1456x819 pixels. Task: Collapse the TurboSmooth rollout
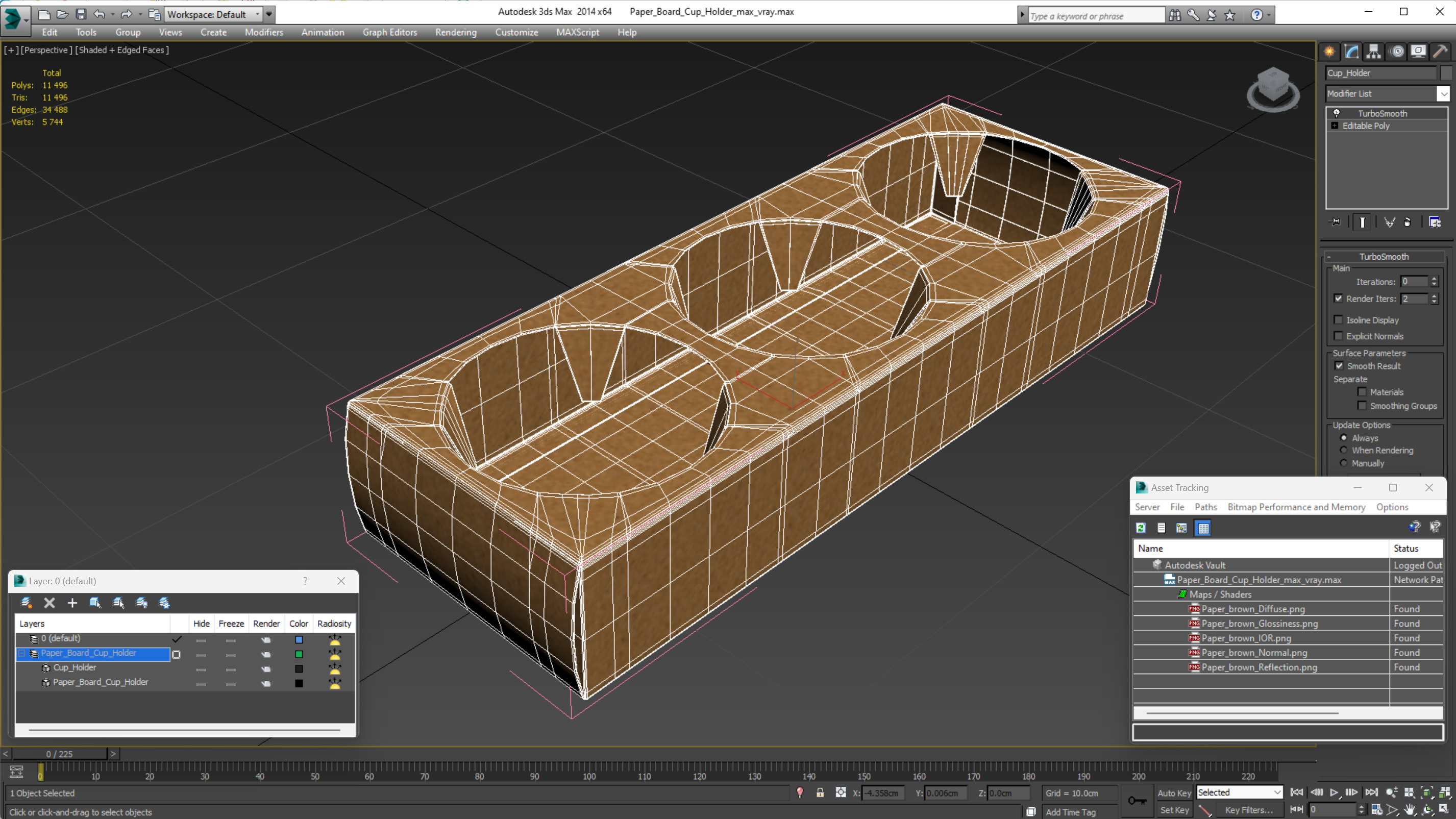(x=1383, y=256)
